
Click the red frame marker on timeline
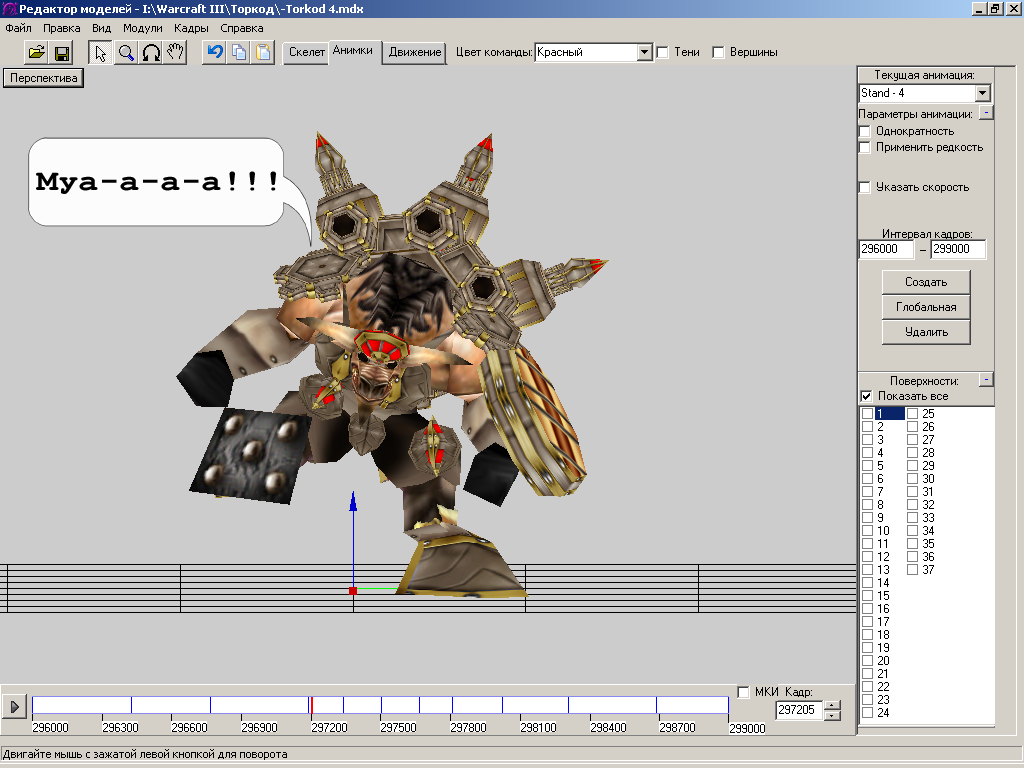tap(312, 705)
